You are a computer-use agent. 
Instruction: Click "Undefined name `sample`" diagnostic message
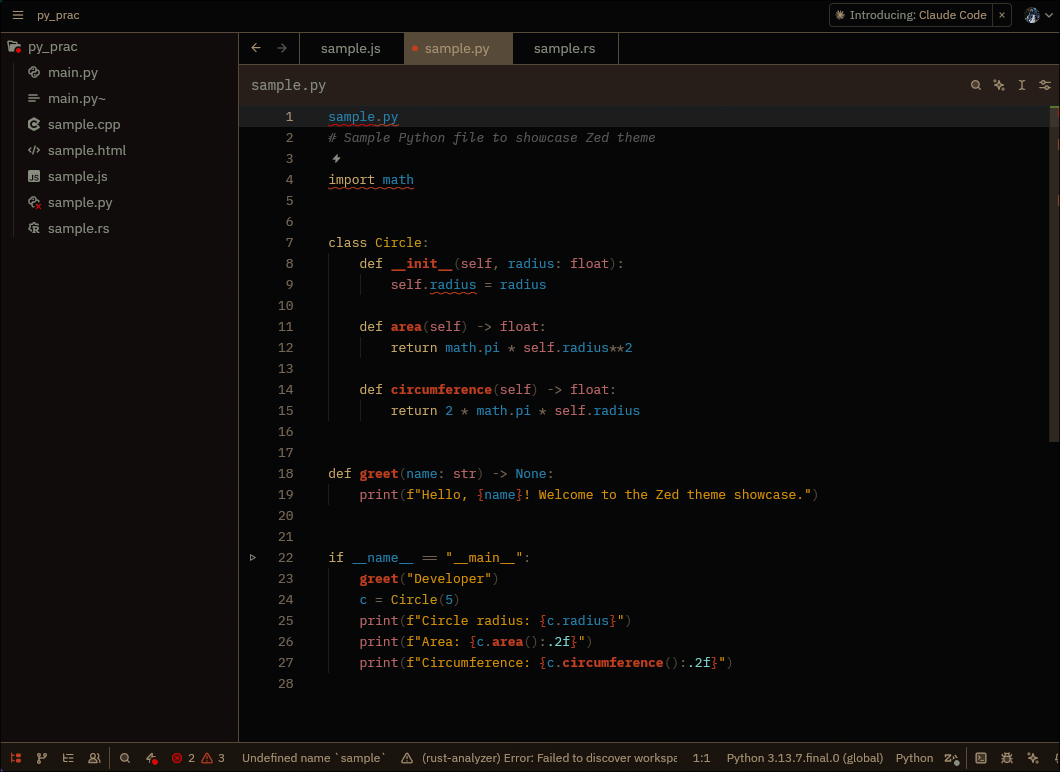point(314,758)
